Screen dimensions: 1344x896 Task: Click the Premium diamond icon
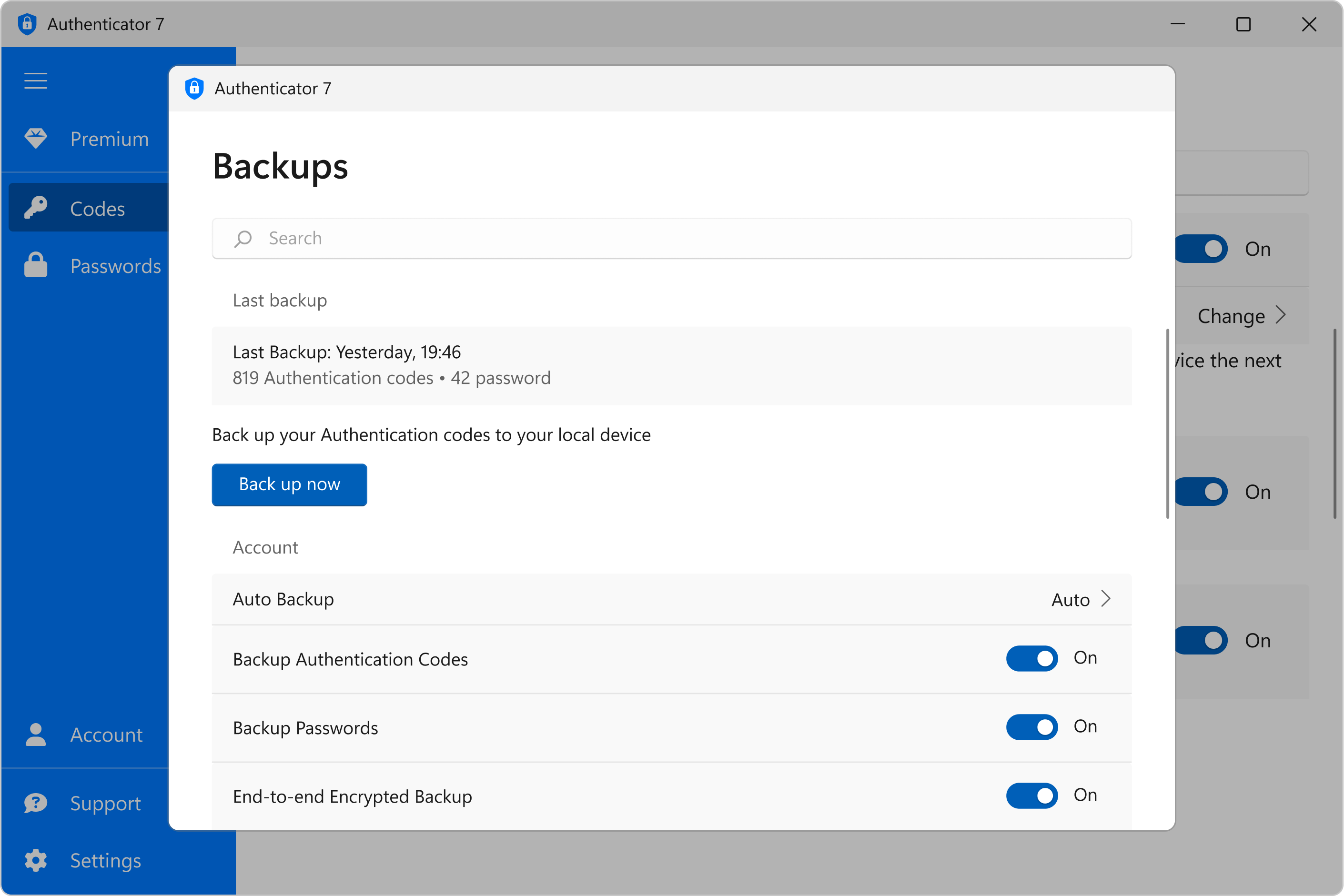tap(35, 139)
